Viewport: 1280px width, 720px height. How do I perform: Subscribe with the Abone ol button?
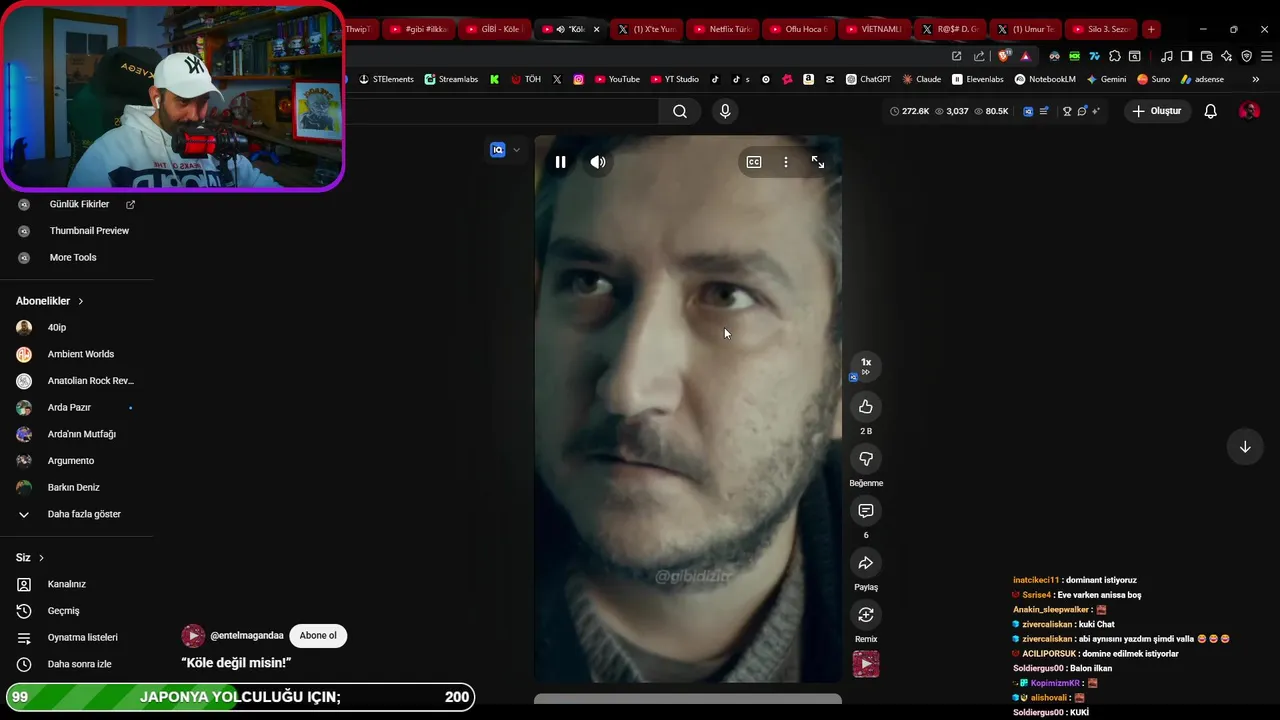point(318,636)
